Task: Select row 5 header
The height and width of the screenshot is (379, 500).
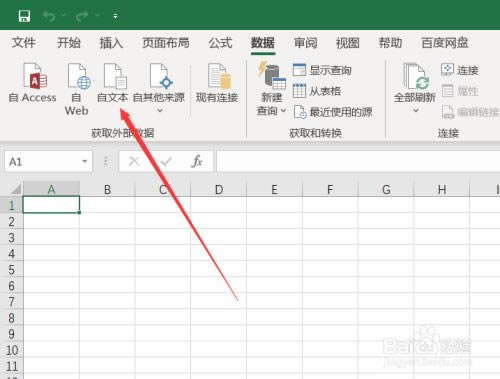Action: 11,269
